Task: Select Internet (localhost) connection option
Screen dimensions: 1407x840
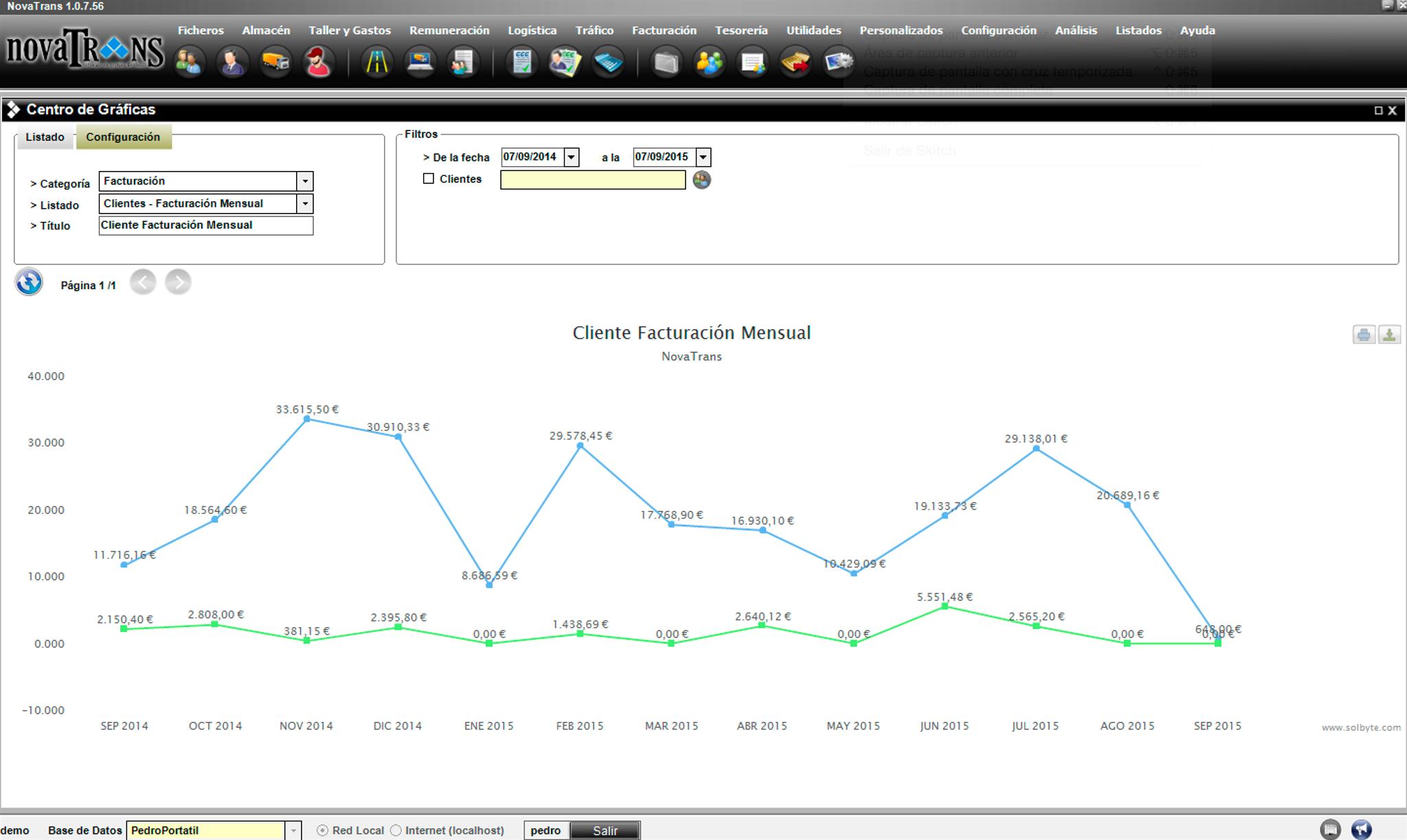Action: click(396, 830)
